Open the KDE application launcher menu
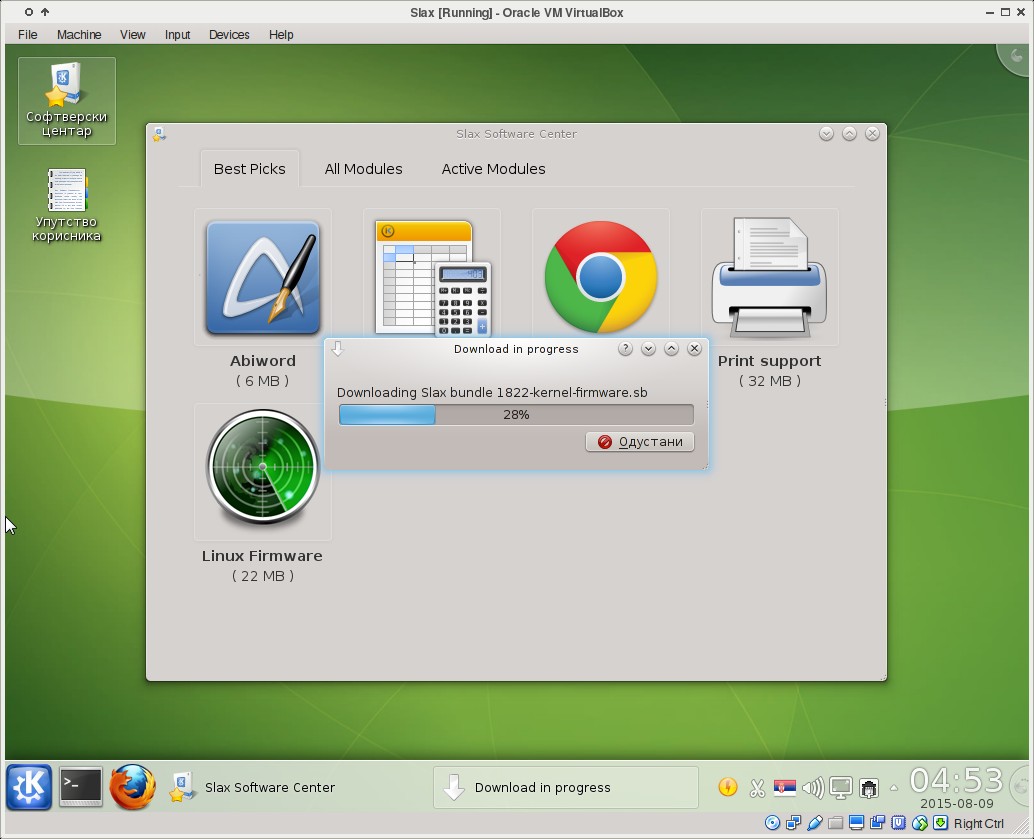1034x839 pixels. [x=29, y=787]
